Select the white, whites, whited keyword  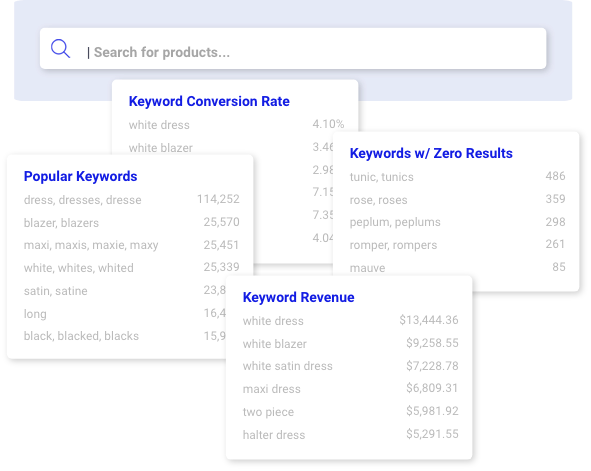pyautogui.click(x=78, y=268)
